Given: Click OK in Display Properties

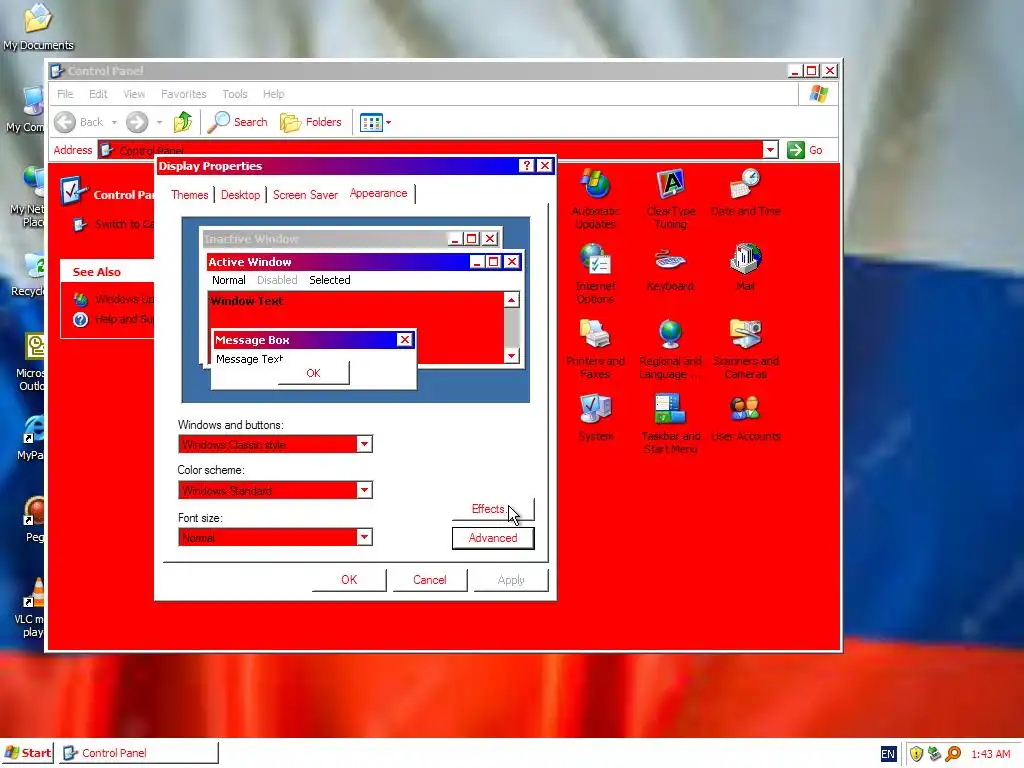Looking at the screenshot, I should pyautogui.click(x=349, y=580).
